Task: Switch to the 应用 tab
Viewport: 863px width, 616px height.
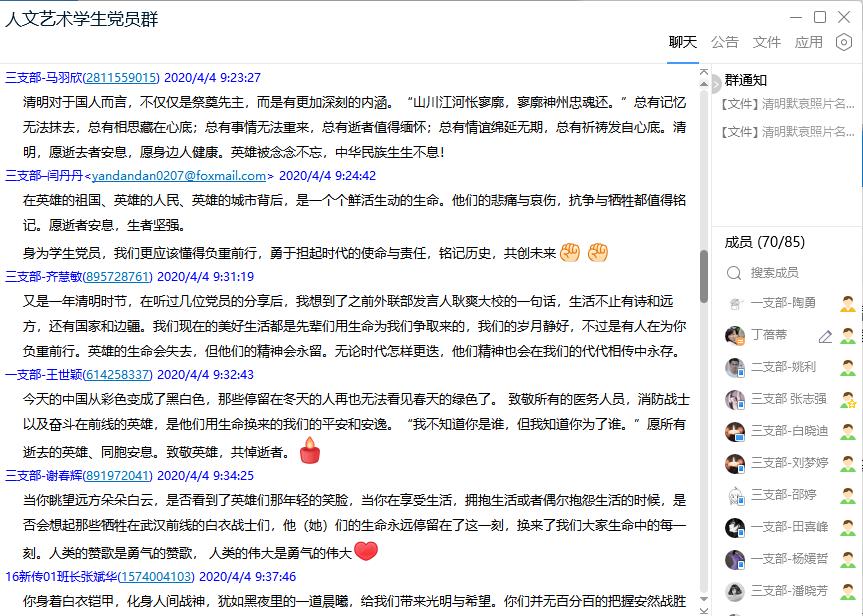Action: coord(808,42)
